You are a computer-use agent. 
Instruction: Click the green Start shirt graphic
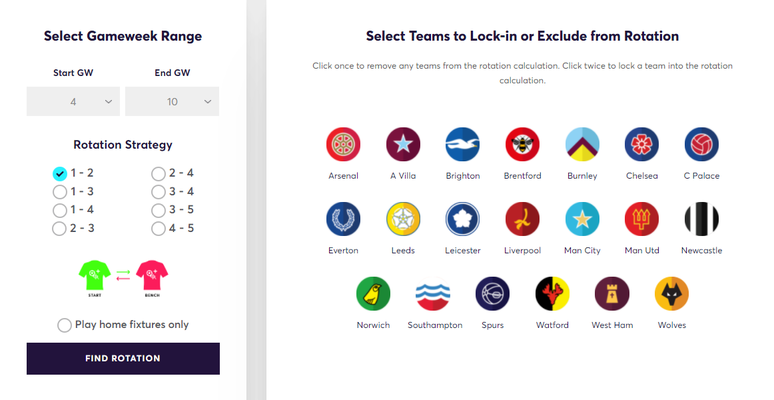[96, 274]
